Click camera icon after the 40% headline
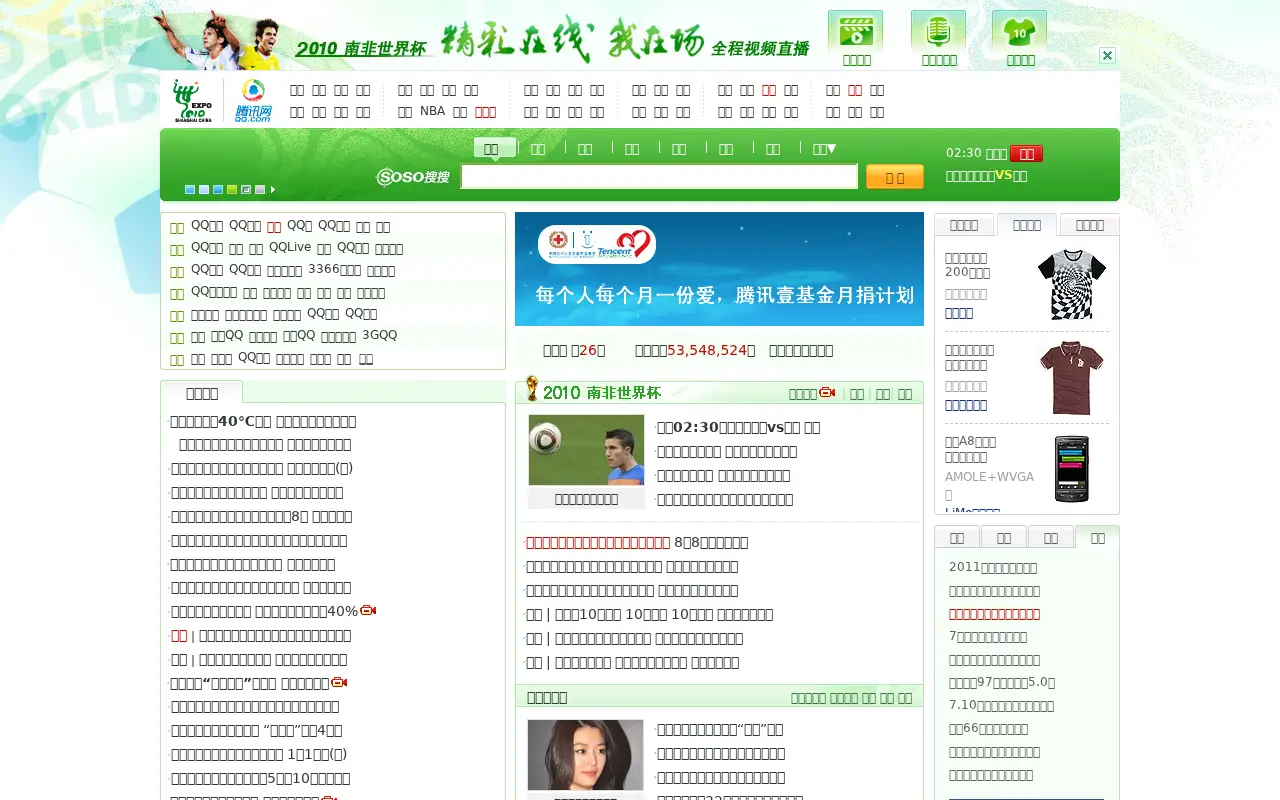This screenshot has width=1280, height=800. (x=368, y=610)
